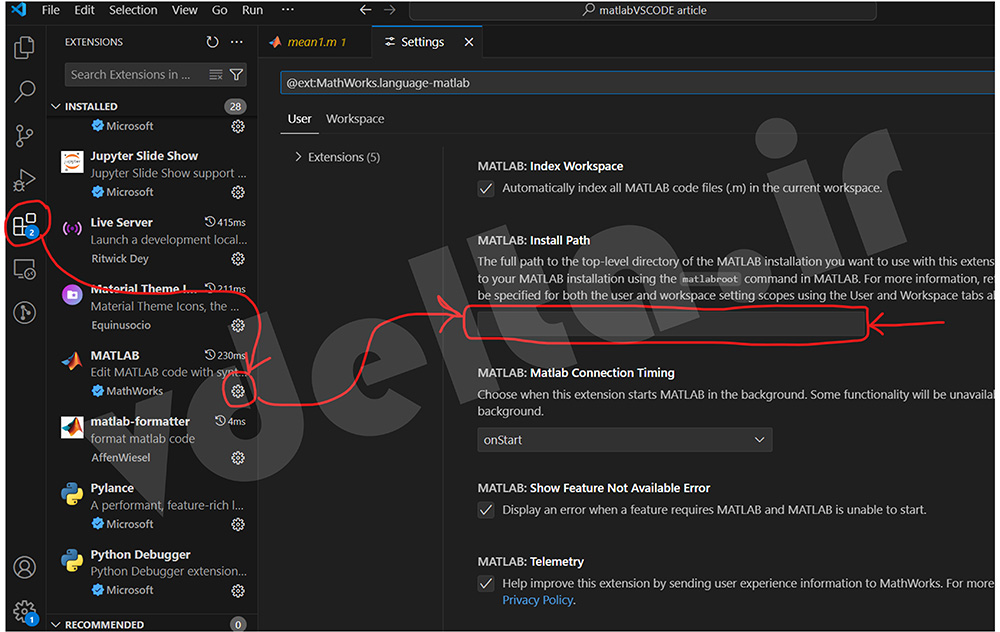Open the Remote Explorer view

point(24,269)
